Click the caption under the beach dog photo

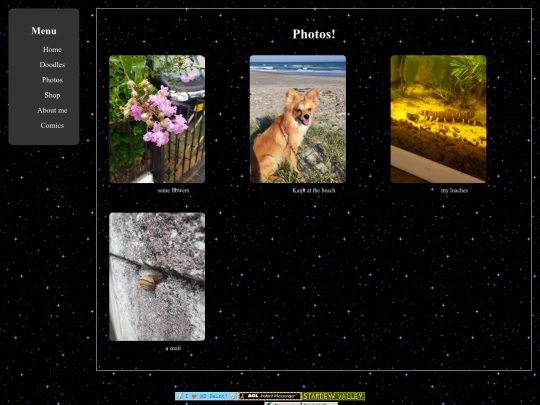point(314,190)
